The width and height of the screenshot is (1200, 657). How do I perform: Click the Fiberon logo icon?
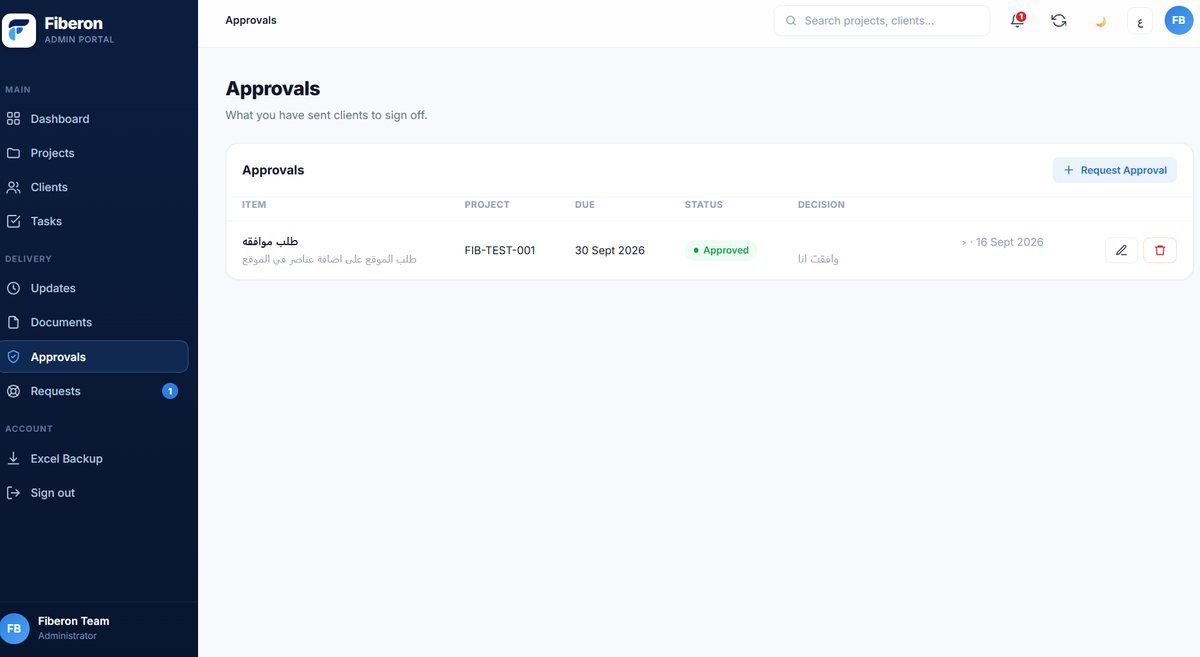[x=19, y=30]
